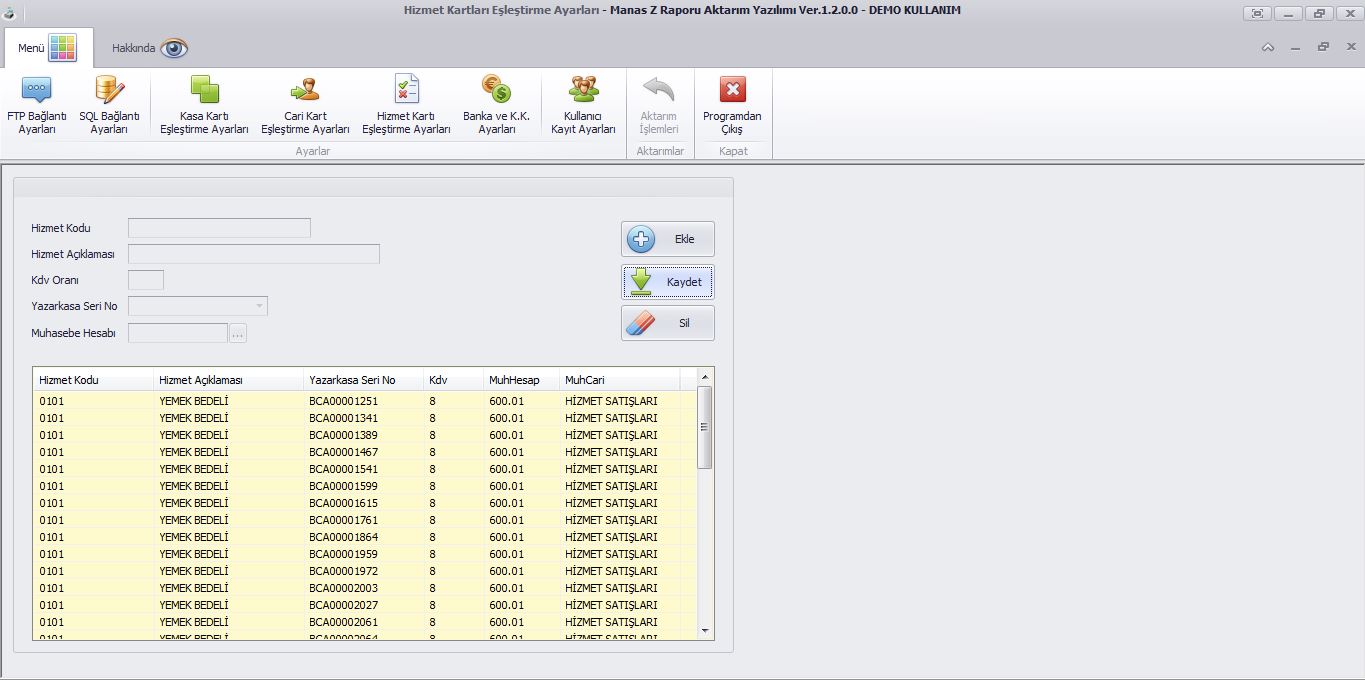Open Kullanıcı Kayıt Ayarları icon

click(583, 91)
